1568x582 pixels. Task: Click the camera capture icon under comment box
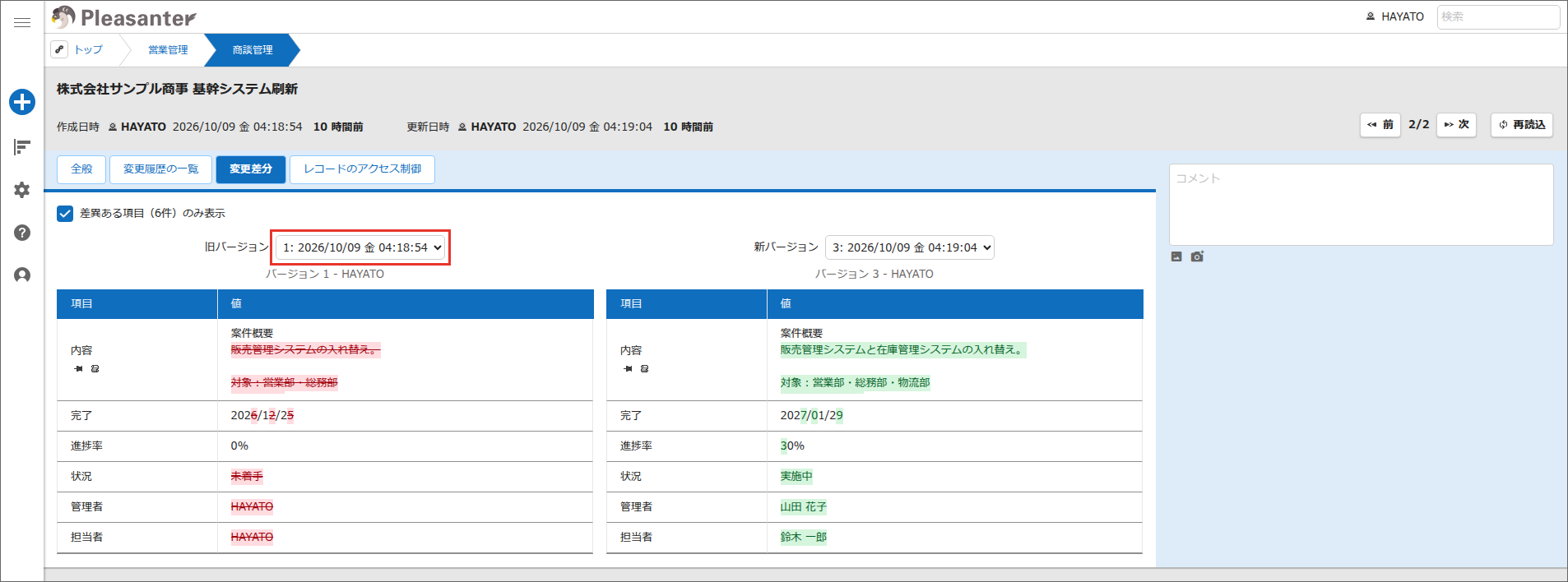[1197, 256]
